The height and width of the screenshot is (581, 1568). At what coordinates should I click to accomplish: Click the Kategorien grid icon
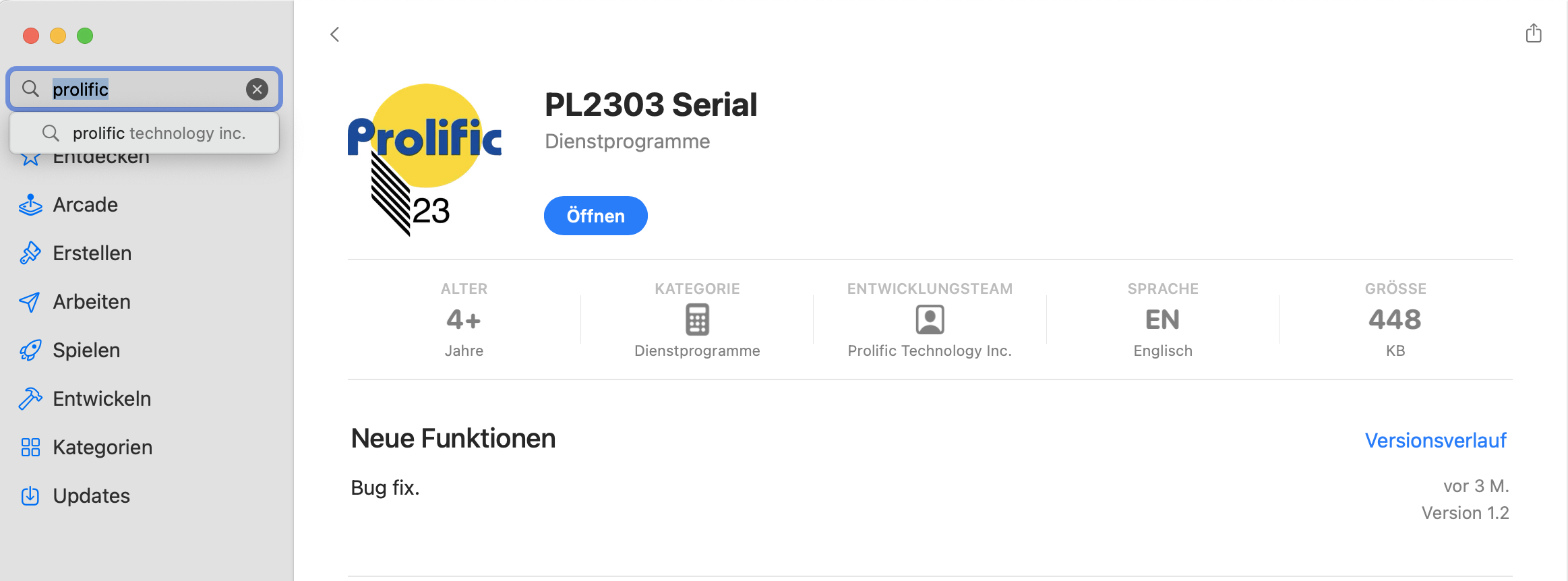point(30,448)
